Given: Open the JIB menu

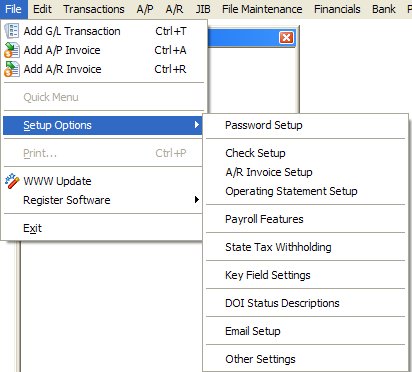Looking at the screenshot, I should coord(203,9).
